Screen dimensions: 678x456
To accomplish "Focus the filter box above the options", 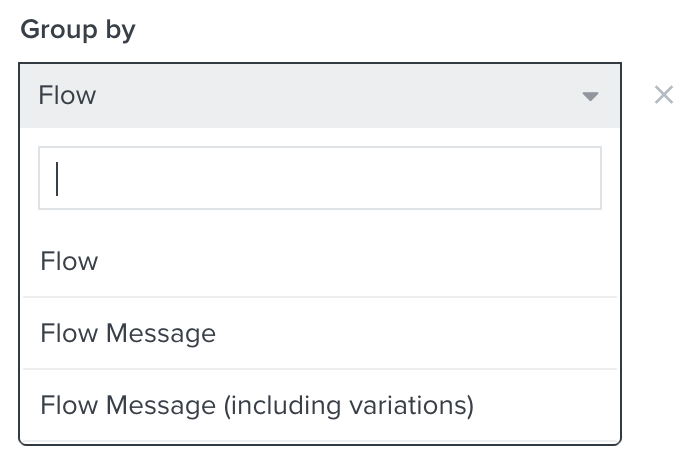I will (320, 178).
